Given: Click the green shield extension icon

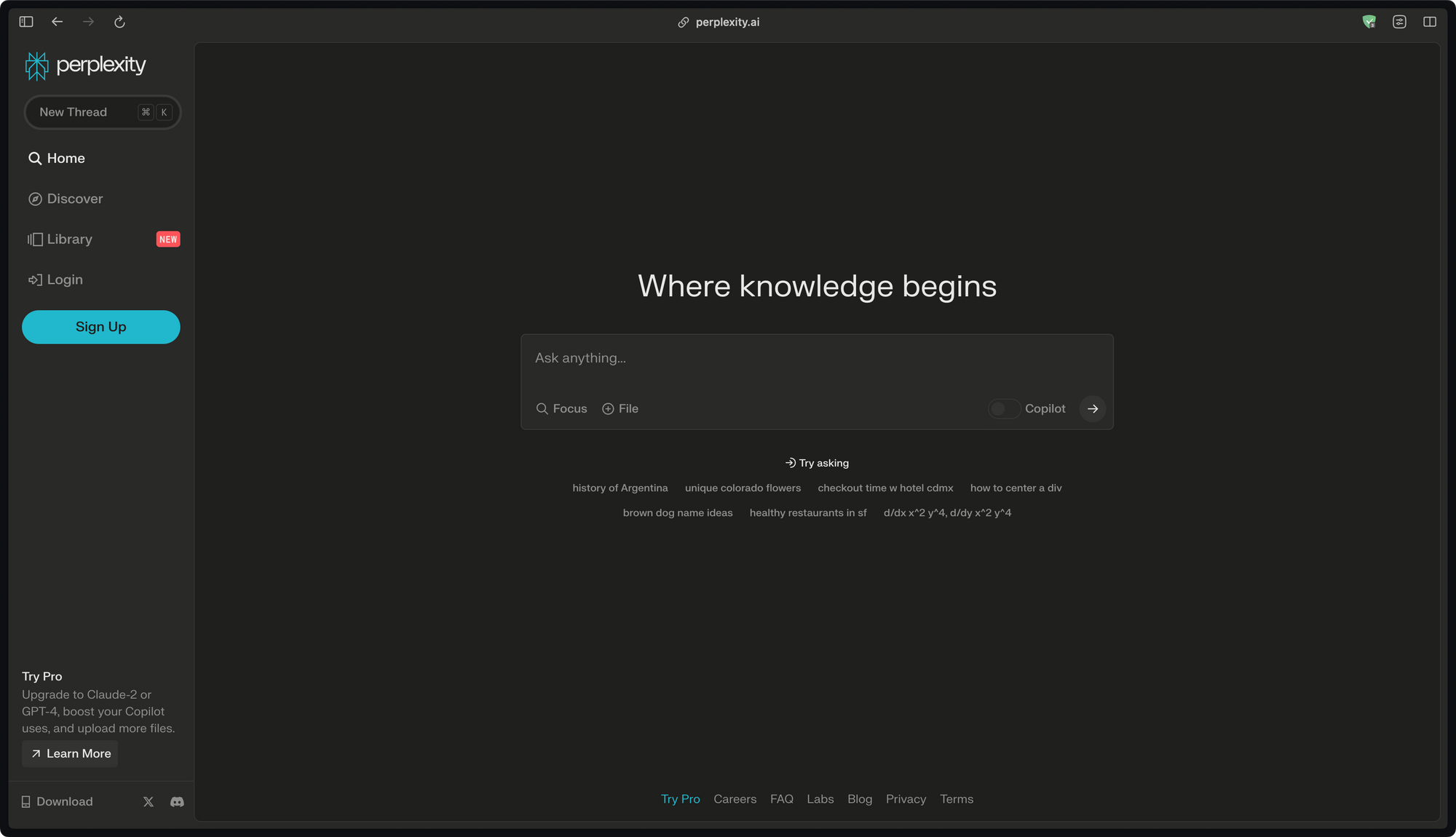Looking at the screenshot, I should [x=1369, y=22].
